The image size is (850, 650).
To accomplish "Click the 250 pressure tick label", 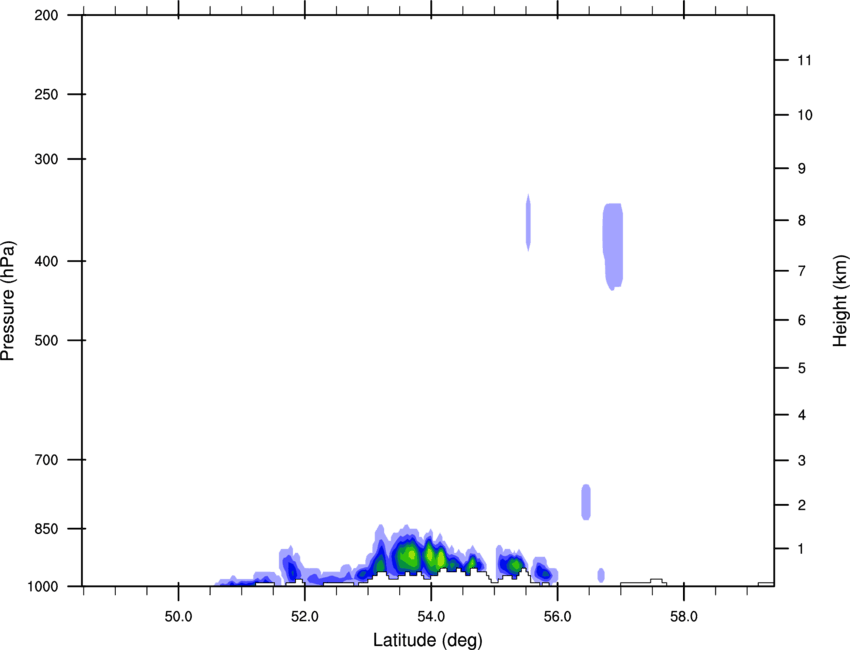I will pyautogui.click(x=46, y=94).
